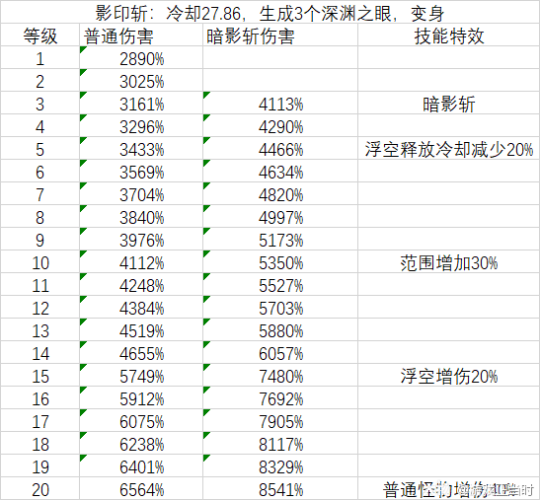Select cell with value 4519%
Screen dimensions: 540x500
click(141, 330)
